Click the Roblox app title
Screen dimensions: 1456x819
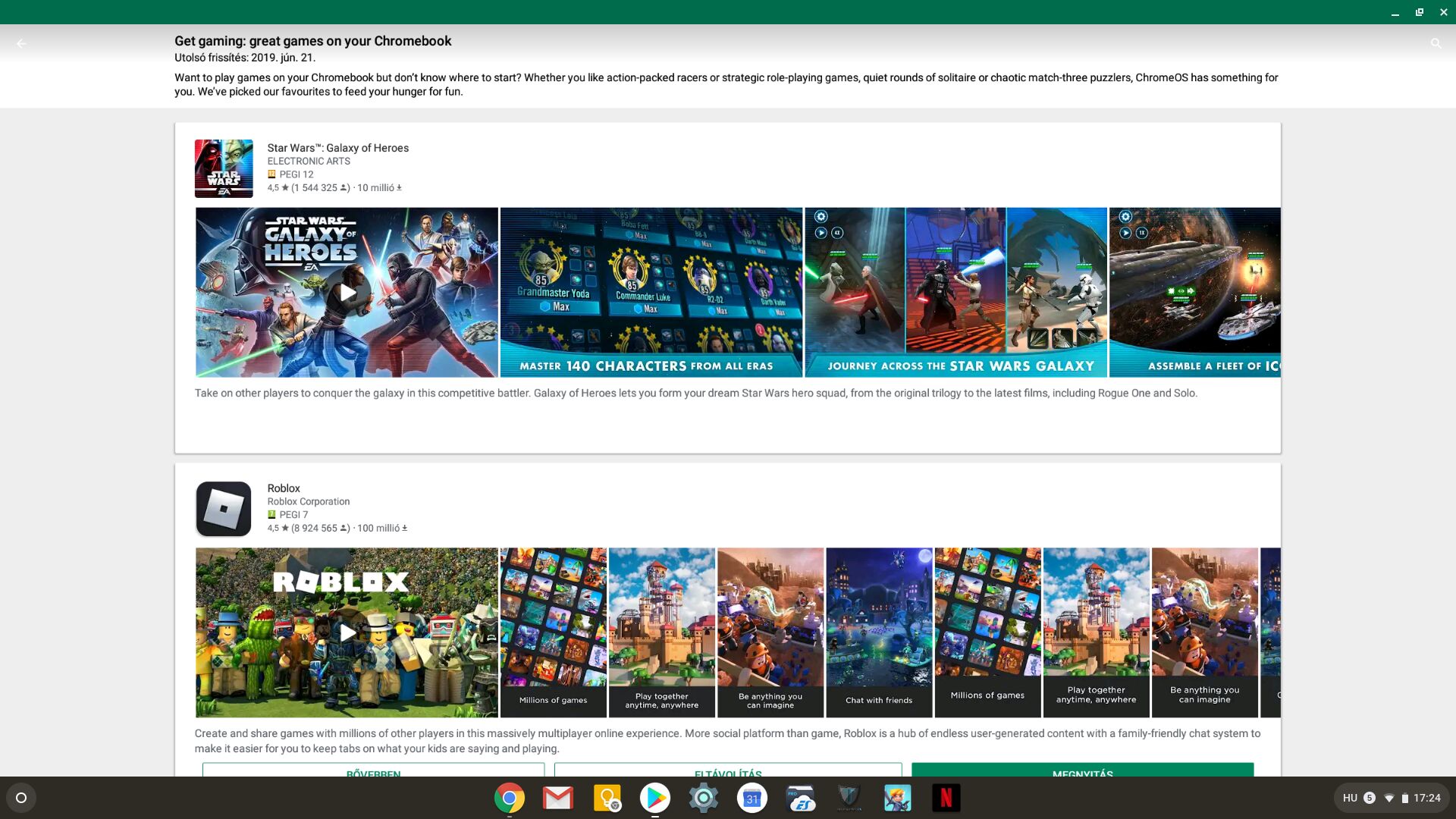pyautogui.click(x=284, y=488)
